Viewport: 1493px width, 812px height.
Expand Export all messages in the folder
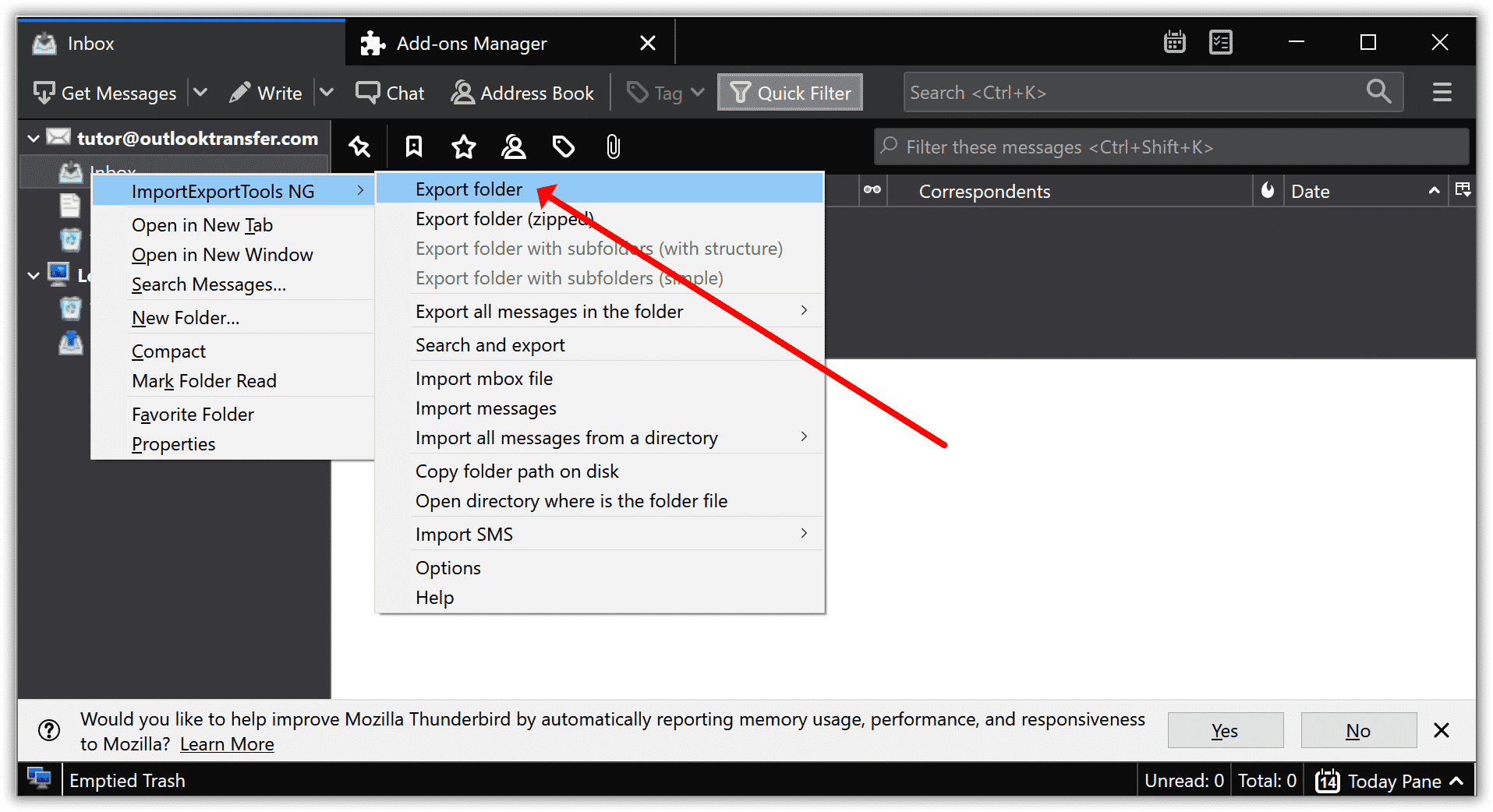[x=600, y=312]
